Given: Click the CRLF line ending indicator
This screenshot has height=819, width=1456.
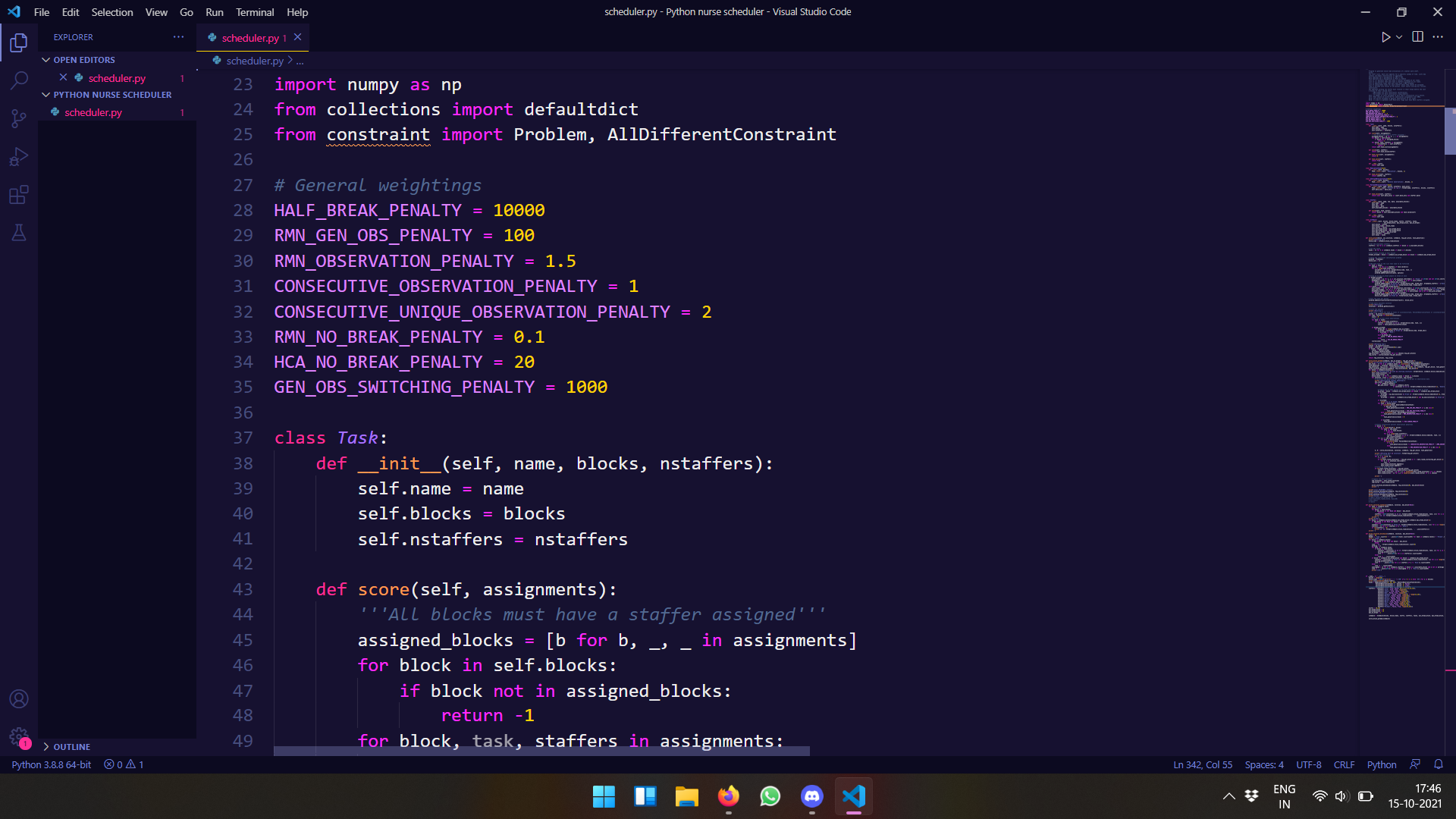Looking at the screenshot, I should 1344,764.
